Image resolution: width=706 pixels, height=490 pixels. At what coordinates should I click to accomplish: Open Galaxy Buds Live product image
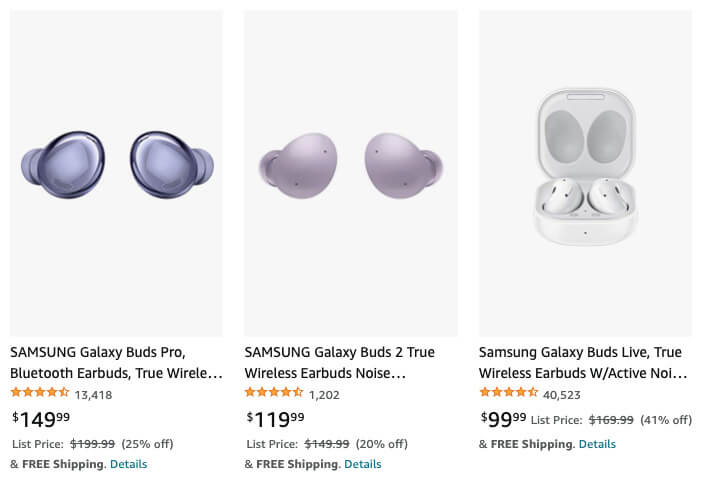pos(585,173)
